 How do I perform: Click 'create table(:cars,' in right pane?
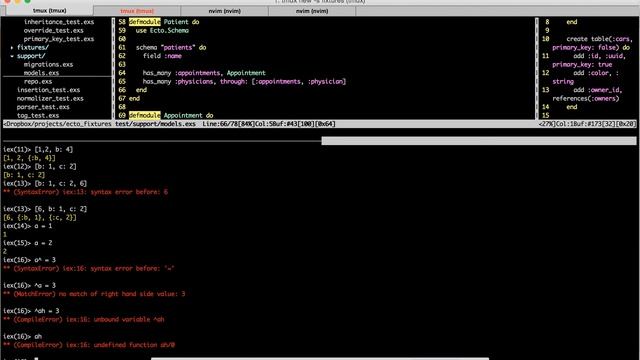pos(600,39)
